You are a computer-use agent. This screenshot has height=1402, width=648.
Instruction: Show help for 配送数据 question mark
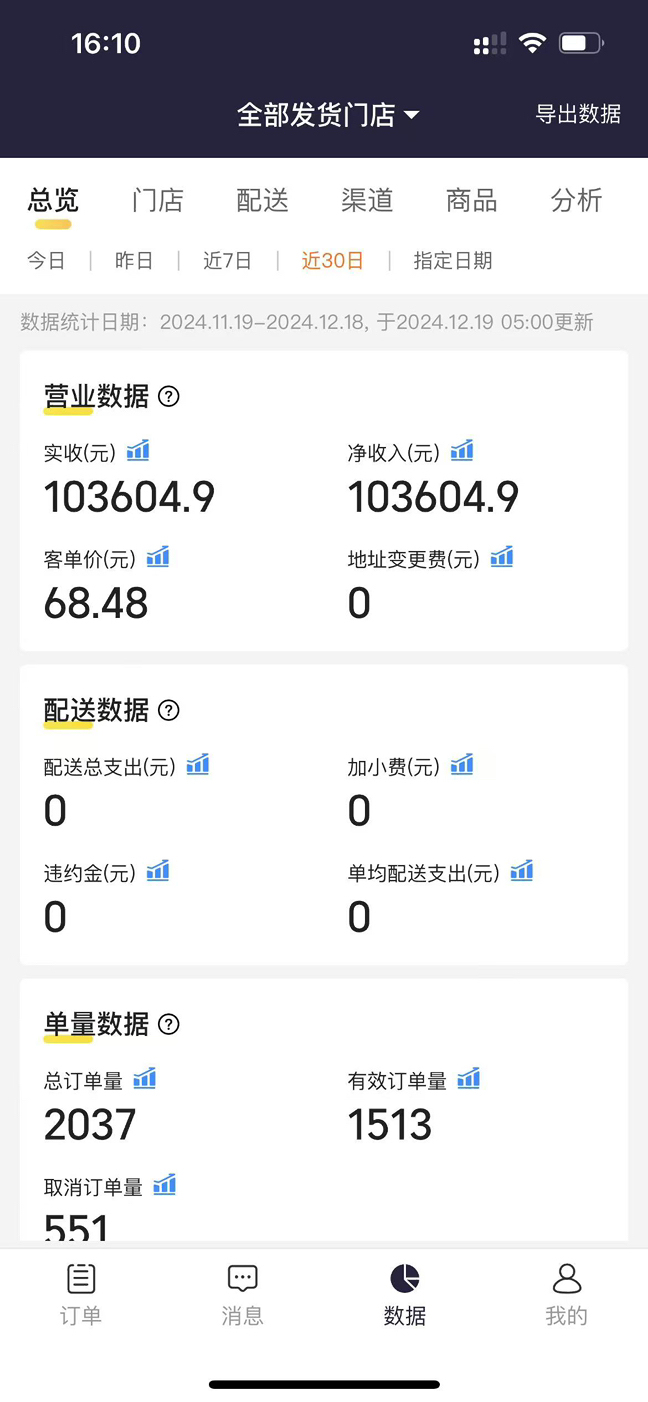(x=169, y=711)
